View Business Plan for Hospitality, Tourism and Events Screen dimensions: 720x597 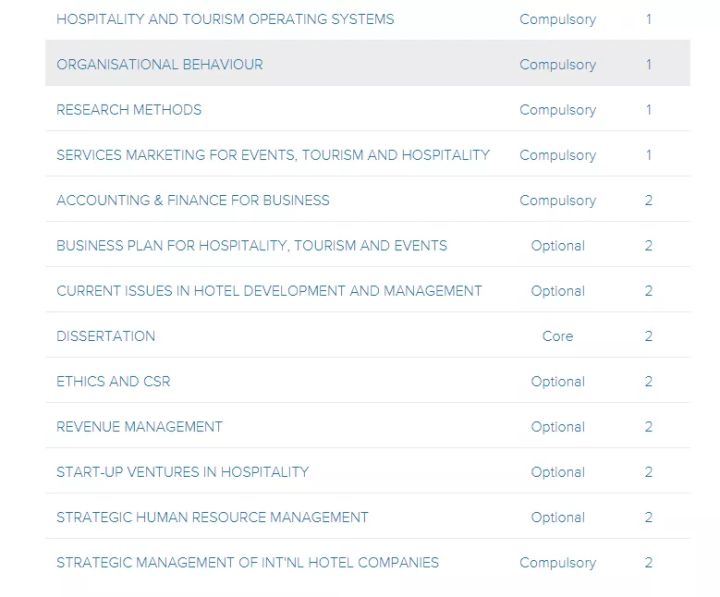coord(252,246)
